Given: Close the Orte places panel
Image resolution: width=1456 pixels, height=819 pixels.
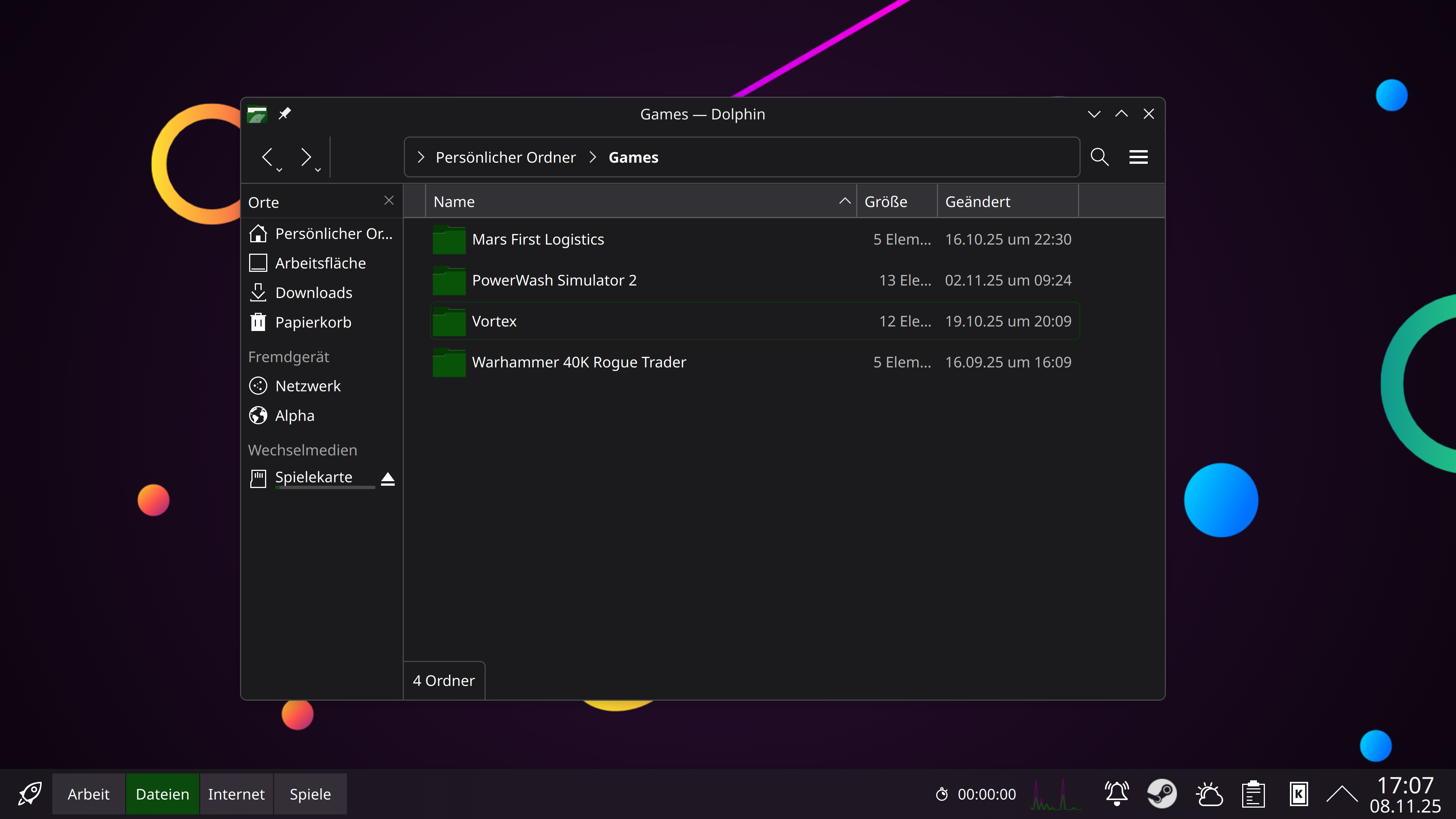Looking at the screenshot, I should (389, 201).
